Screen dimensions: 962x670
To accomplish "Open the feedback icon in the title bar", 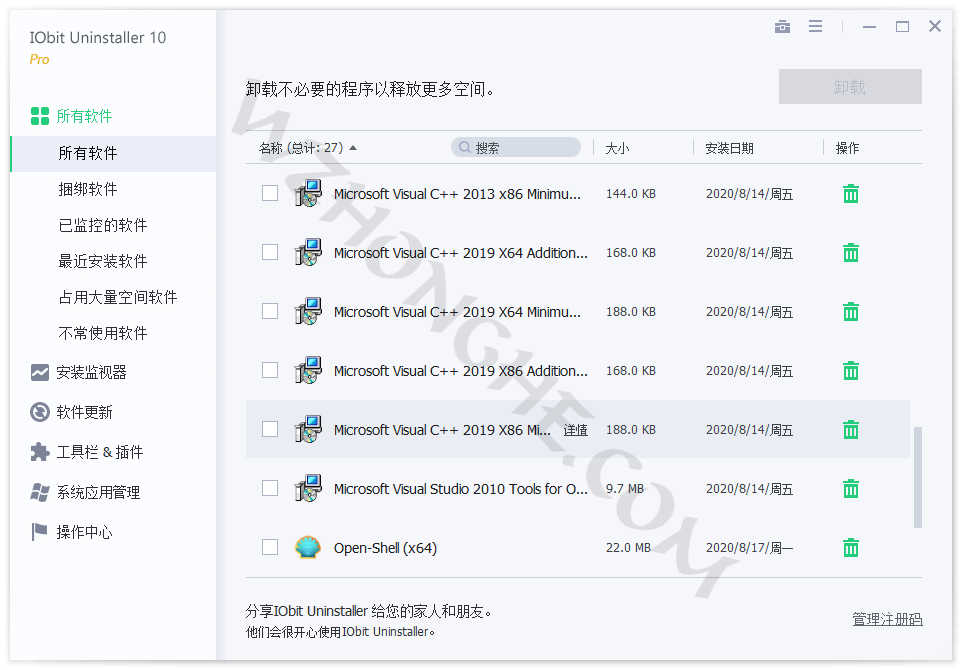I will (x=783, y=27).
